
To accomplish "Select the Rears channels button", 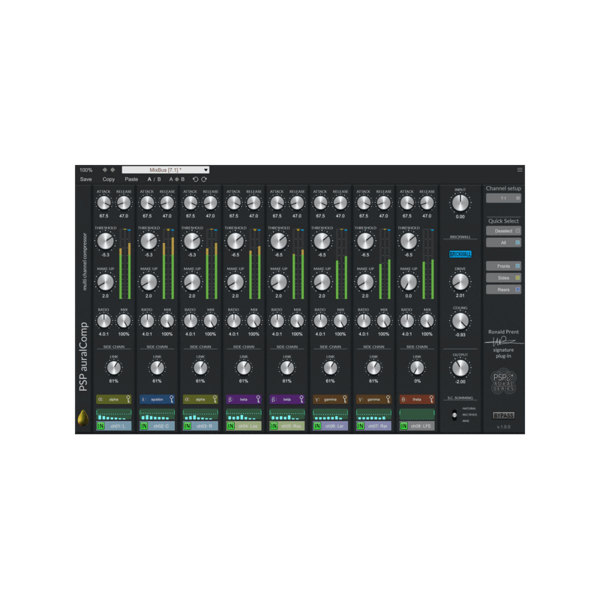I will tap(503, 290).
